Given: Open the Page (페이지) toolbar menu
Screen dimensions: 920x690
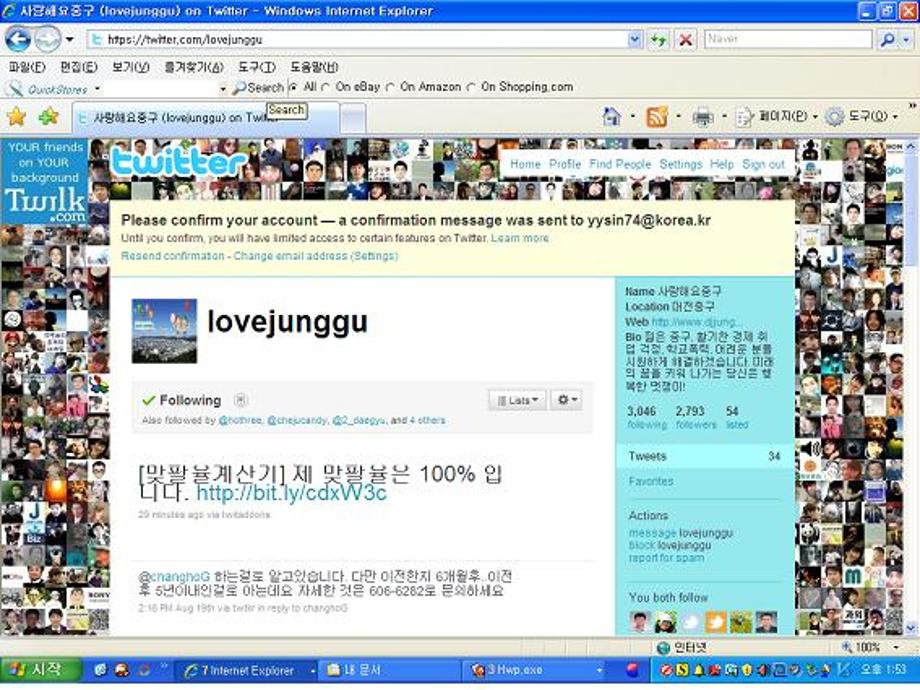Looking at the screenshot, I should tap(776, 117).
